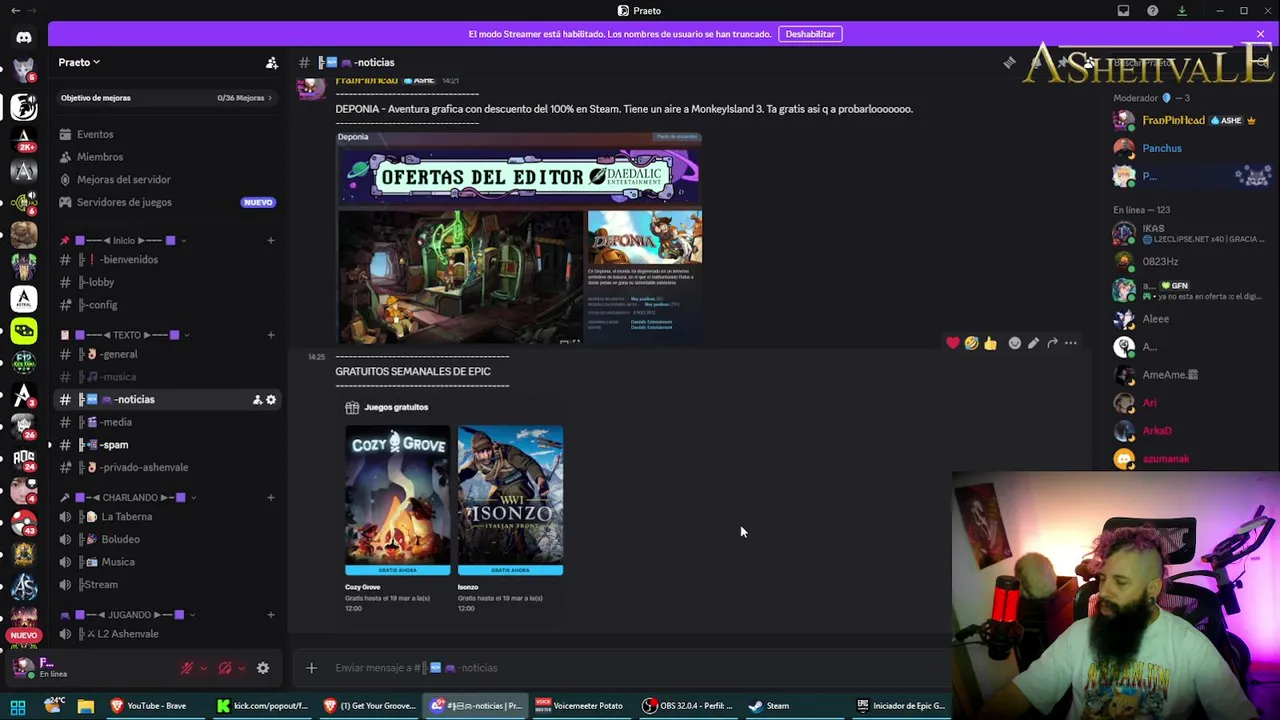Edit the message with pencil icon

tap(1033, 343)
